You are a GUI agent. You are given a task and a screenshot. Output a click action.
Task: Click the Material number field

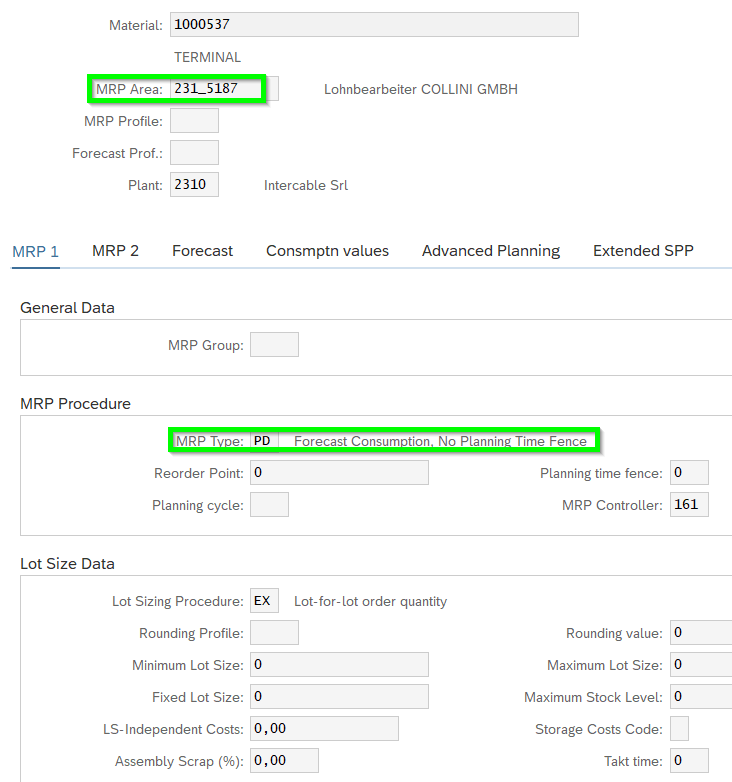374,25
